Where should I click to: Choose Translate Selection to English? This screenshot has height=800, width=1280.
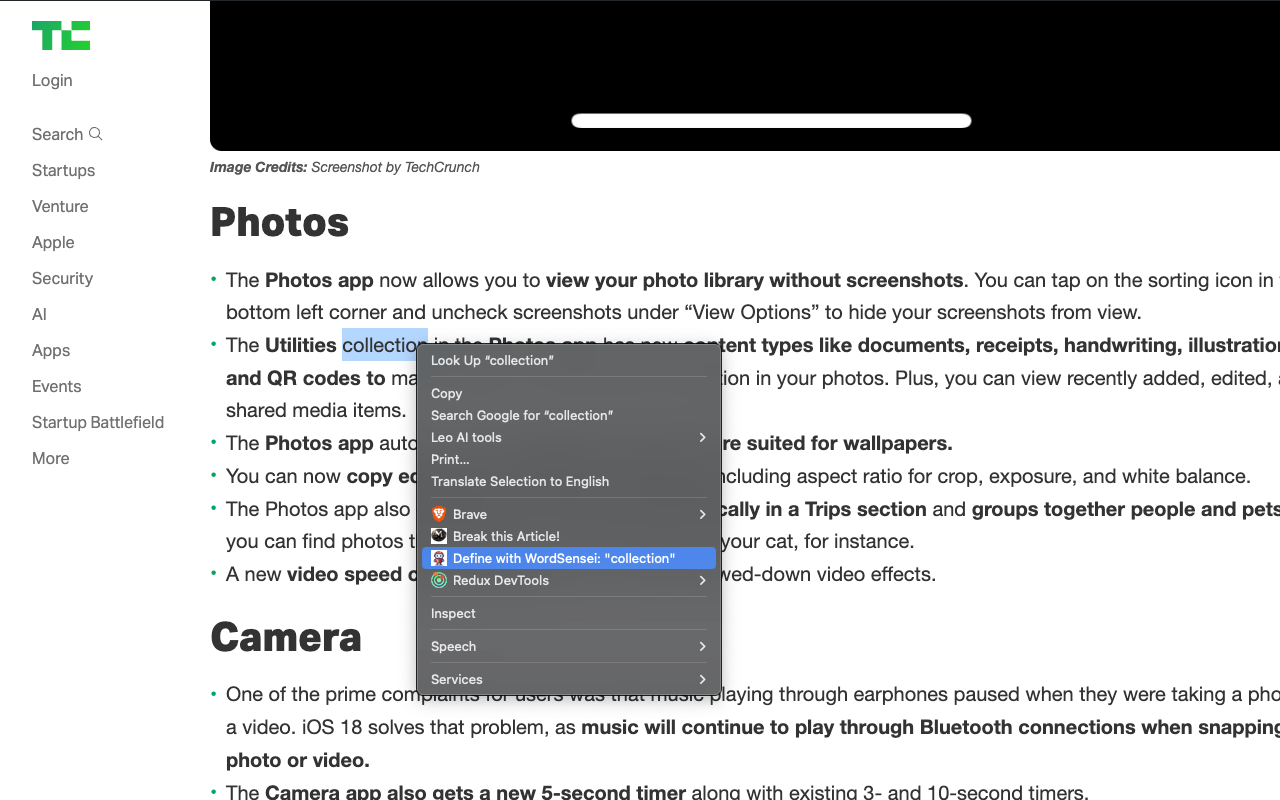[x=569, y=481]
